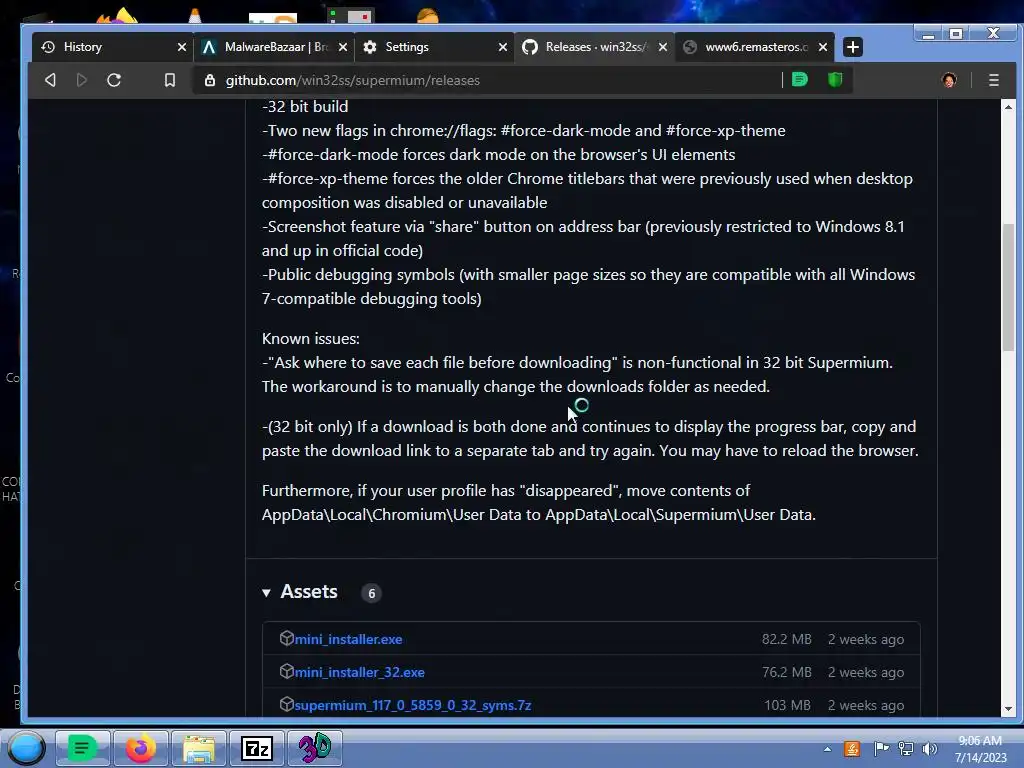Close the History tab
The image size is (1024, 768).
pos(182,47)
